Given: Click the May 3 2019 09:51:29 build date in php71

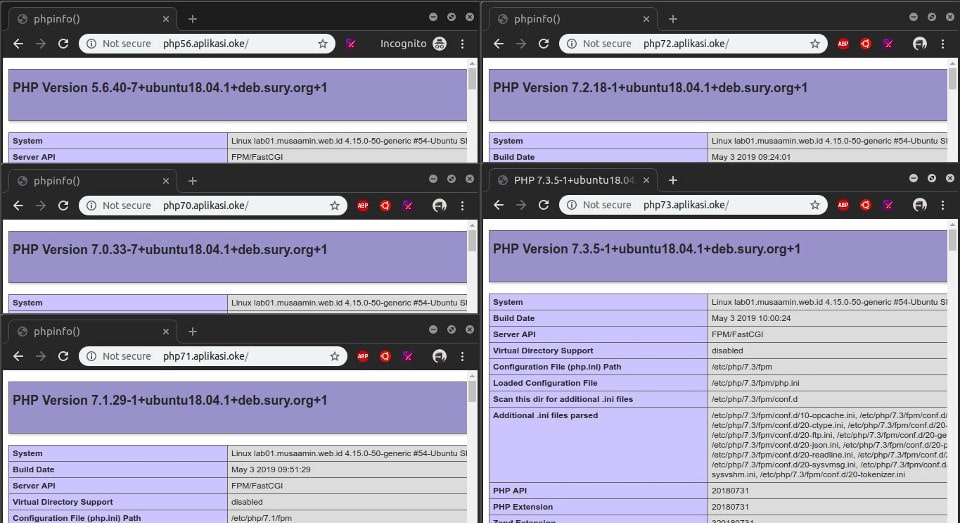Looking at the screenshot, I should [271, 469].
